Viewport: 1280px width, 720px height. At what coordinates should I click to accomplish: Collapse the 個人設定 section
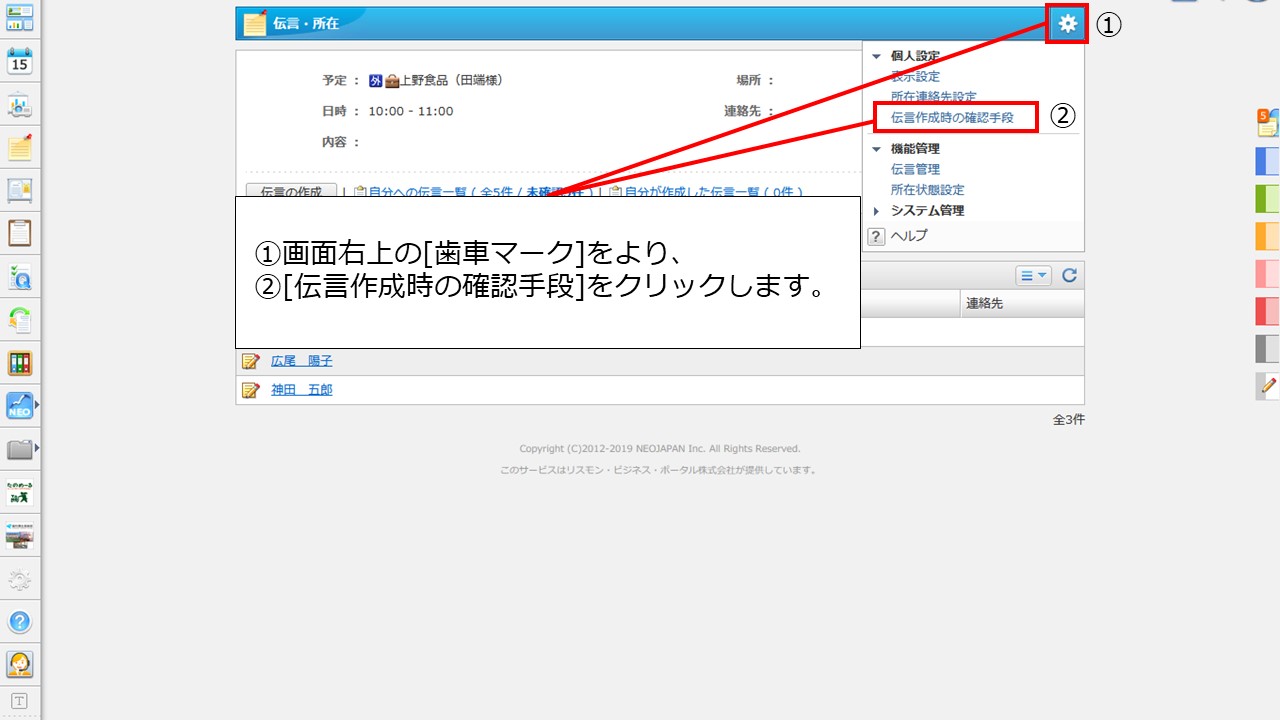pyautogui.click(x=877, y=57)
